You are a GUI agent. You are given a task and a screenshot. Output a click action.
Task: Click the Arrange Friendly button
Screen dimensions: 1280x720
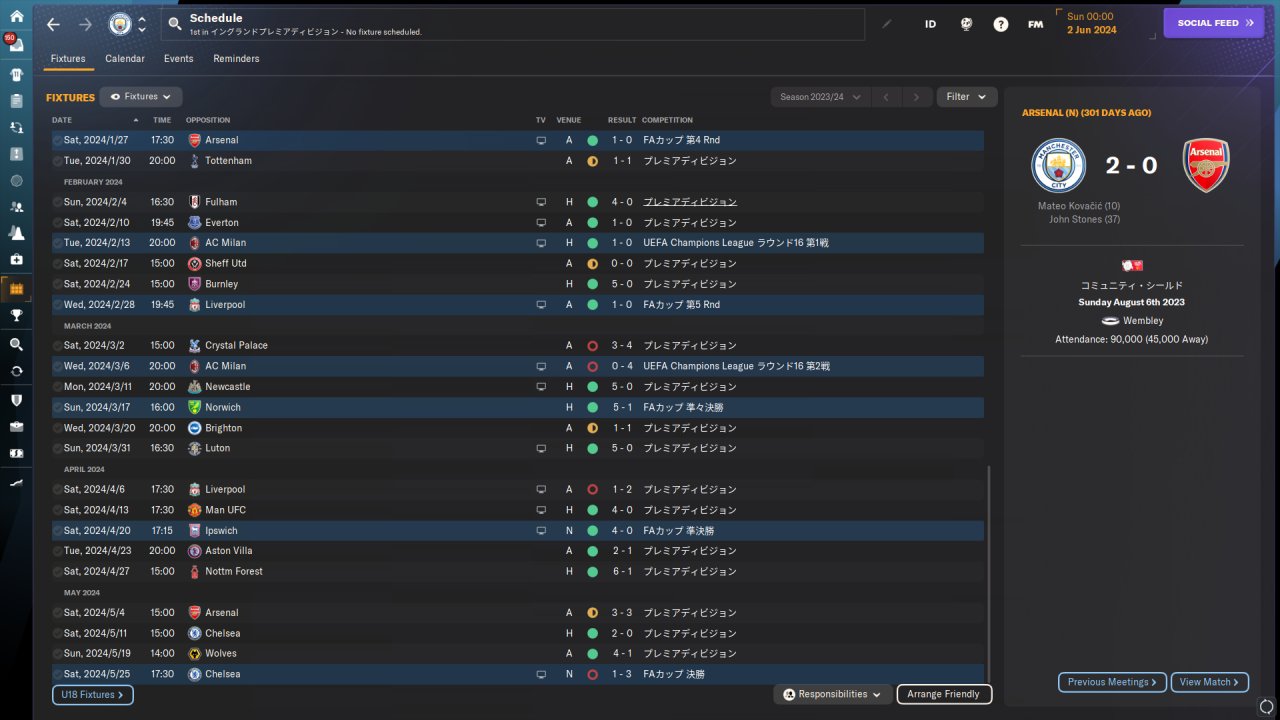pyautogui.click(x=944, y=694)
